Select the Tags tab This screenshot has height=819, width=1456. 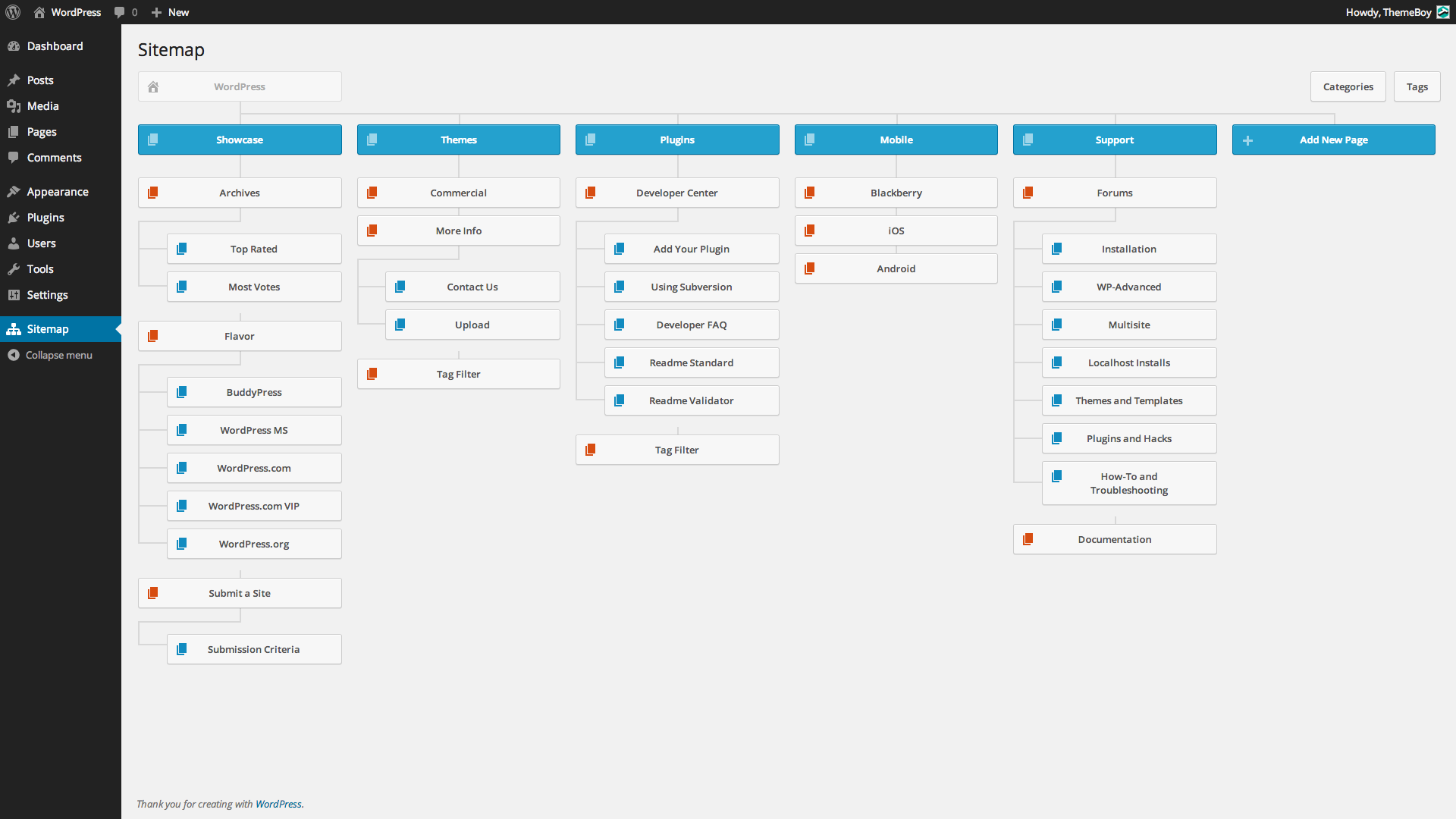pyautogui.click(x=1417, y=86)
